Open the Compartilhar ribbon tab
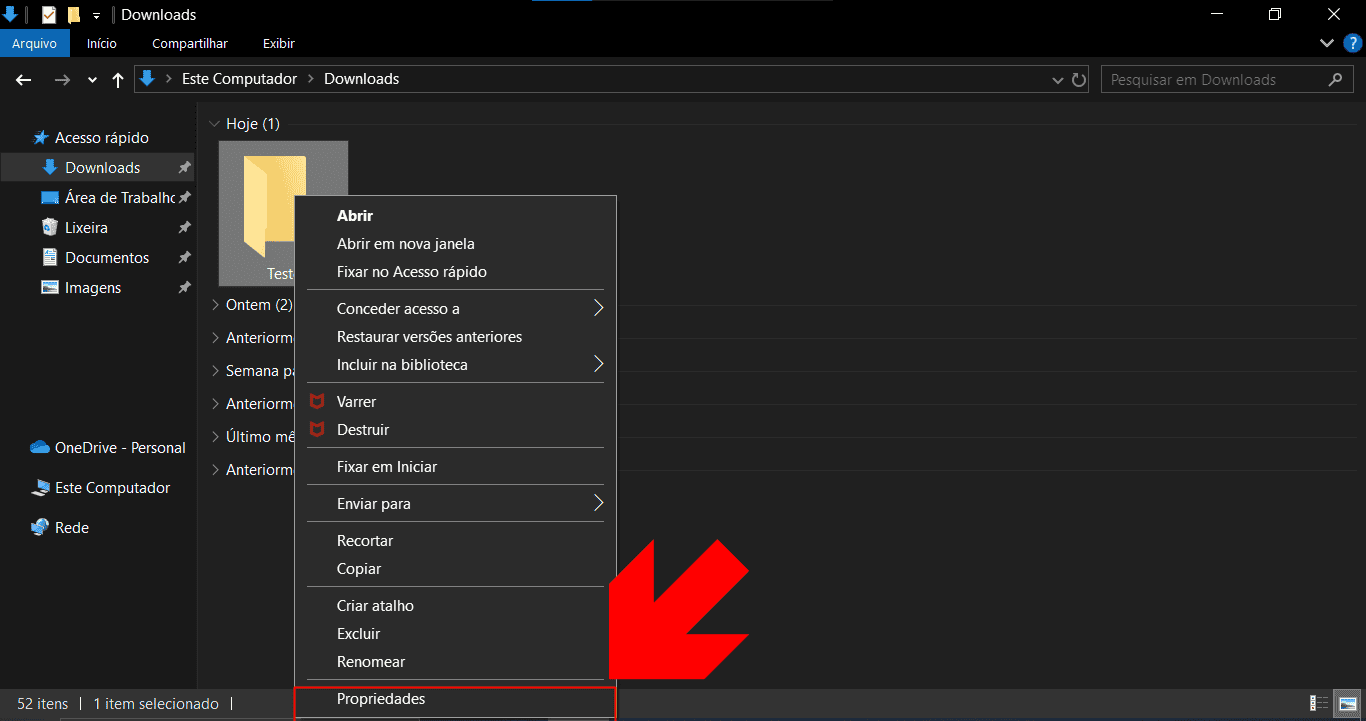The height and width of the screenshot is (721, 1366). pyautogui.click(x=190, y=43)
